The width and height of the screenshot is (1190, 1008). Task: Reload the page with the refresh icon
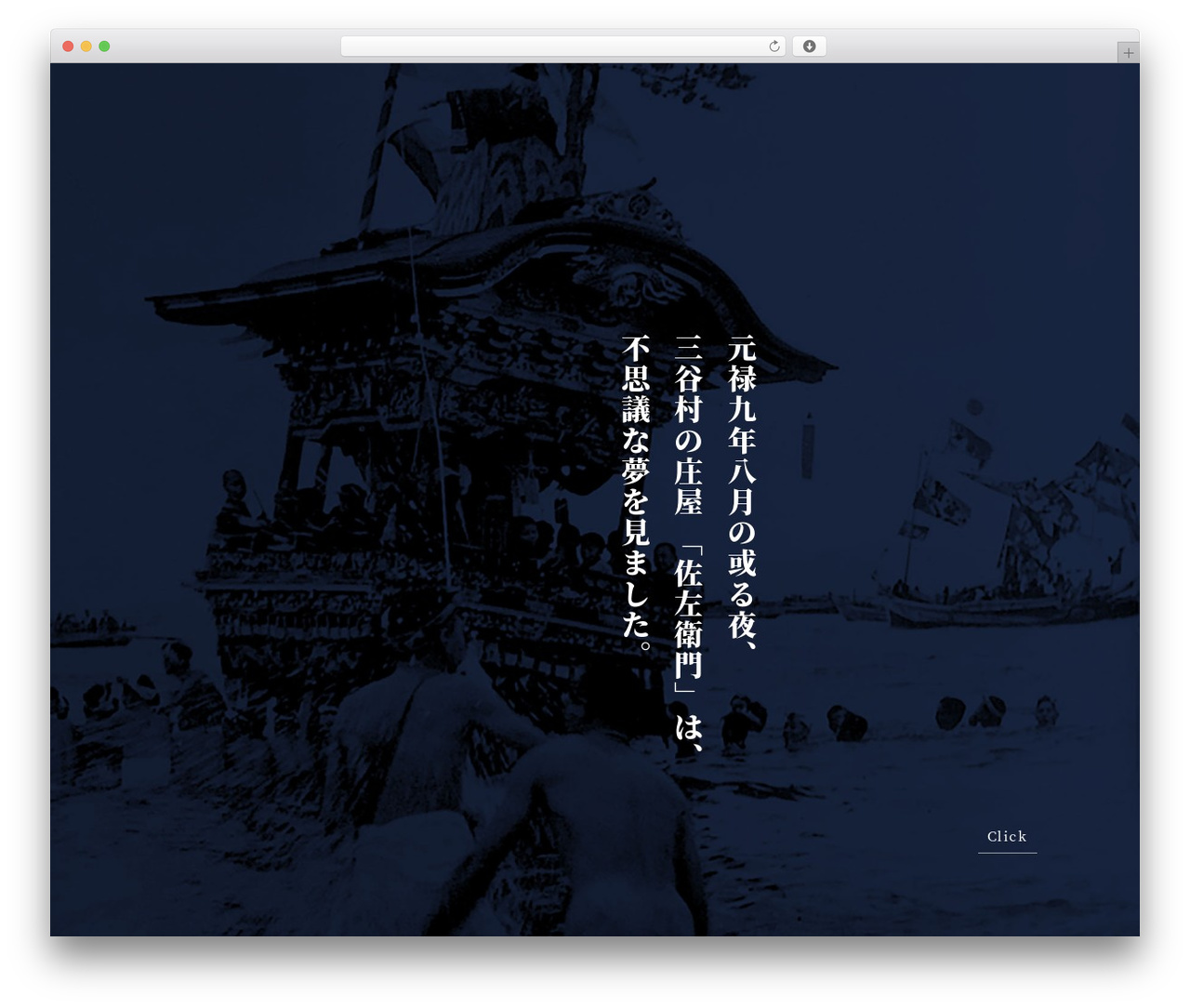coord(773,46)
